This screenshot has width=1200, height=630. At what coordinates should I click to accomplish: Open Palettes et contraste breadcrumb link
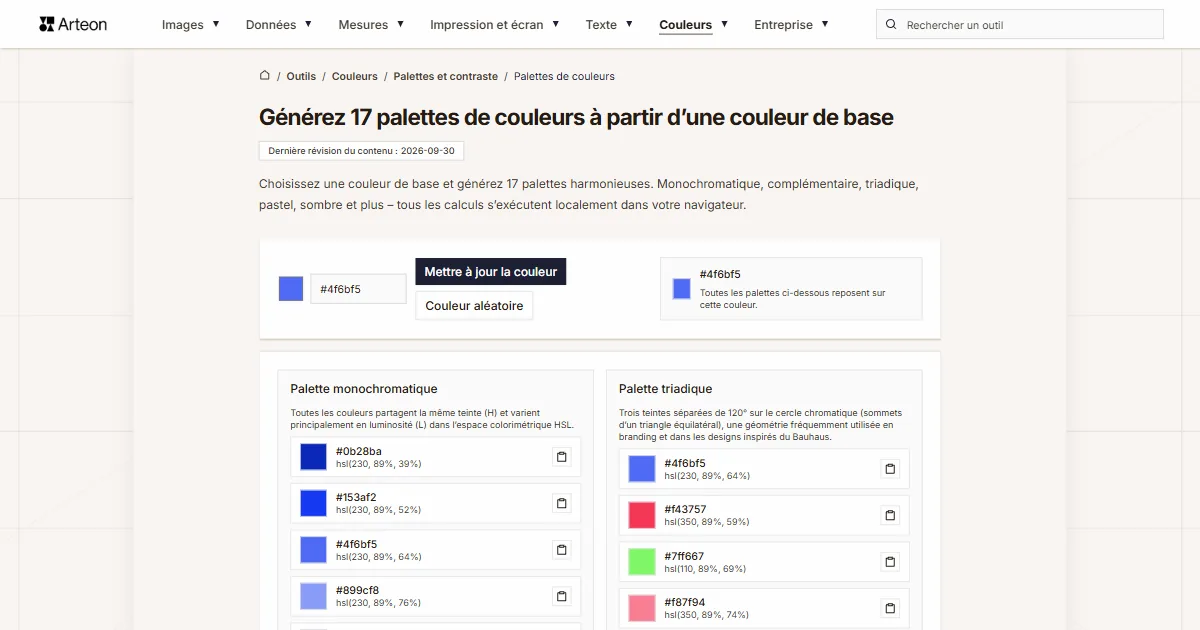tap(446, 76)
